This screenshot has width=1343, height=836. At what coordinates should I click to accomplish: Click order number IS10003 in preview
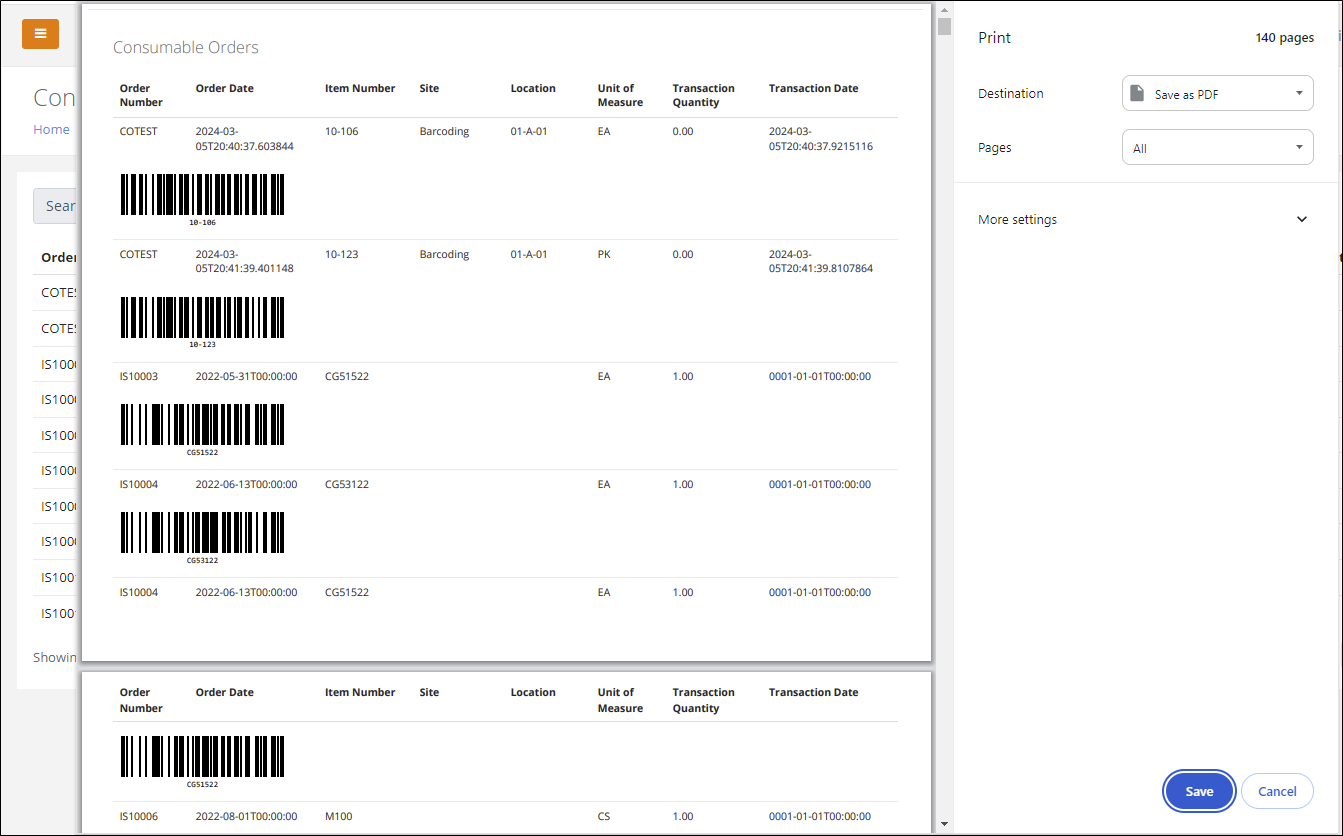coord(139,377)
